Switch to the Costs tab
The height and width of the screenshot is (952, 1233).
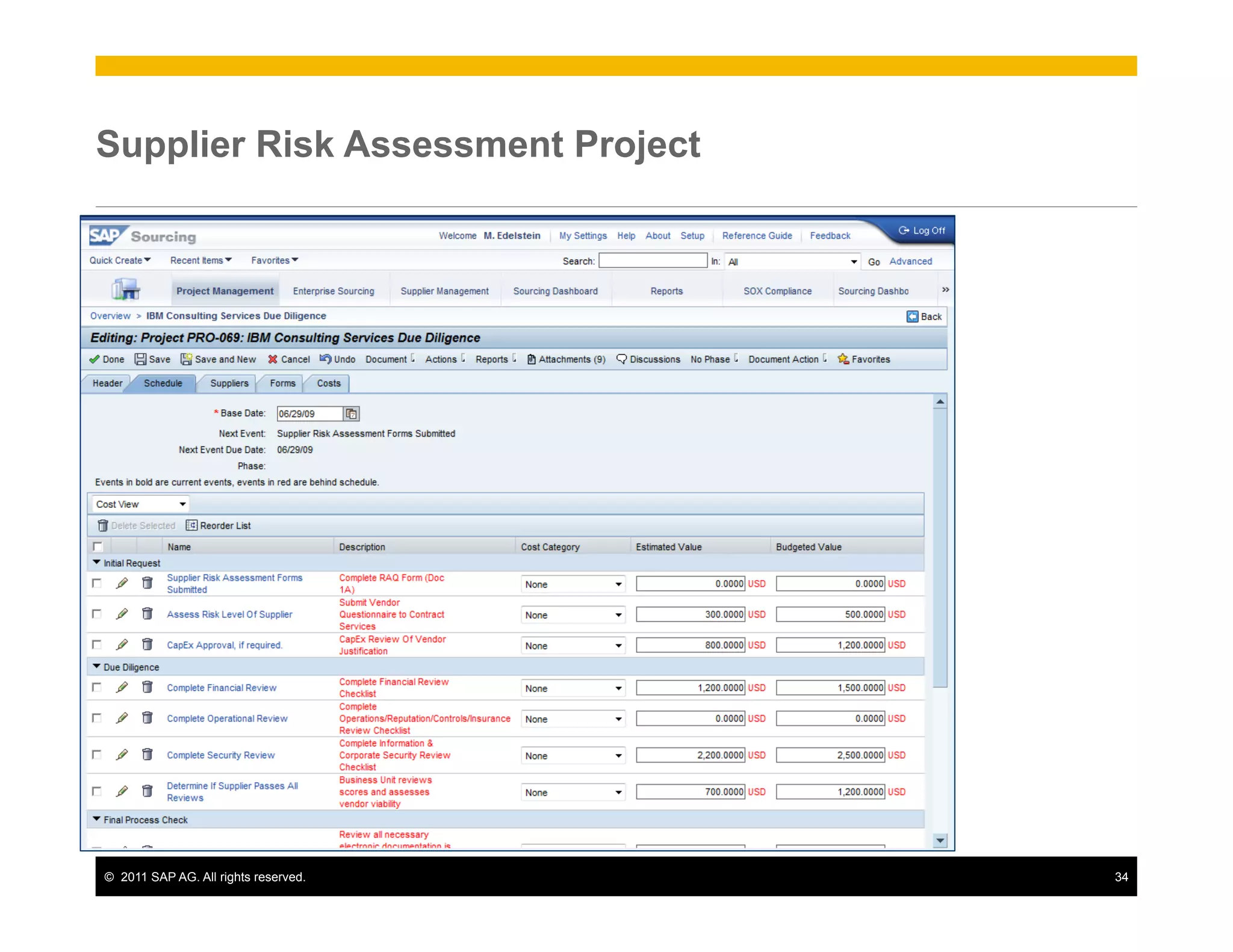tap(329, 383)
